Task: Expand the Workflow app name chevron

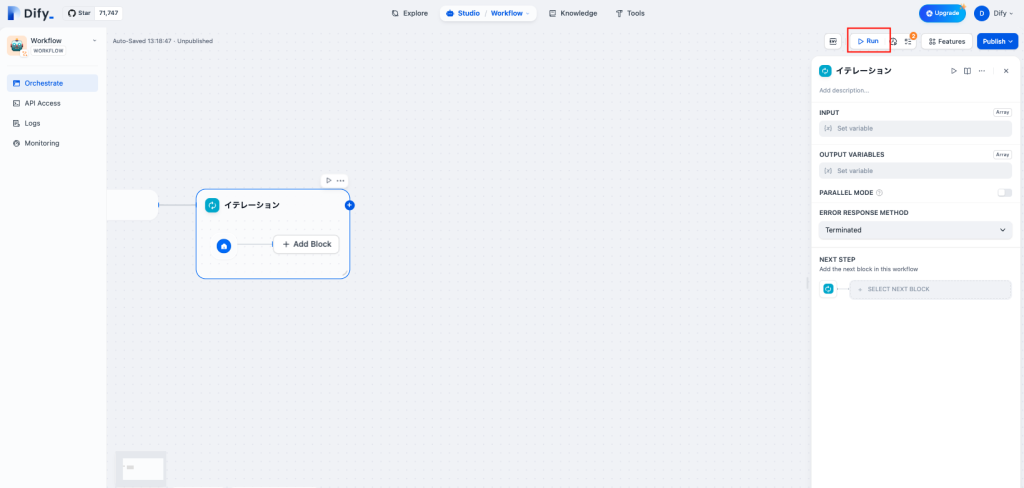Action: coord(94,41)
